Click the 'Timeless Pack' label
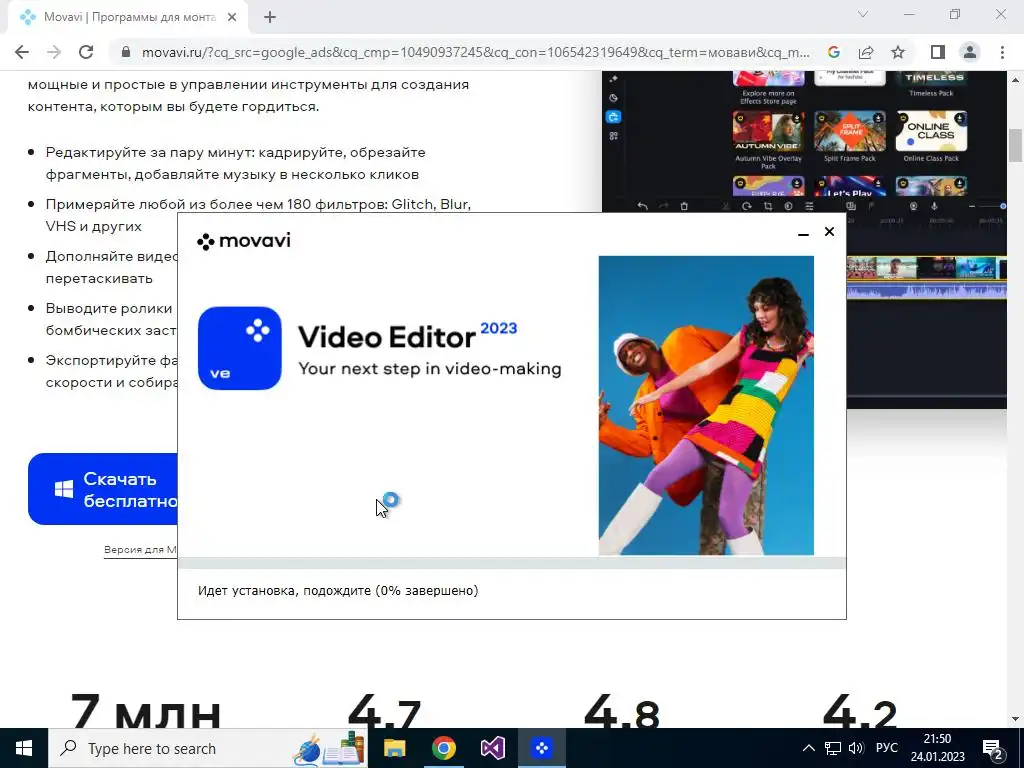Screen dimensions: 1024x768 tap(931, 93)
